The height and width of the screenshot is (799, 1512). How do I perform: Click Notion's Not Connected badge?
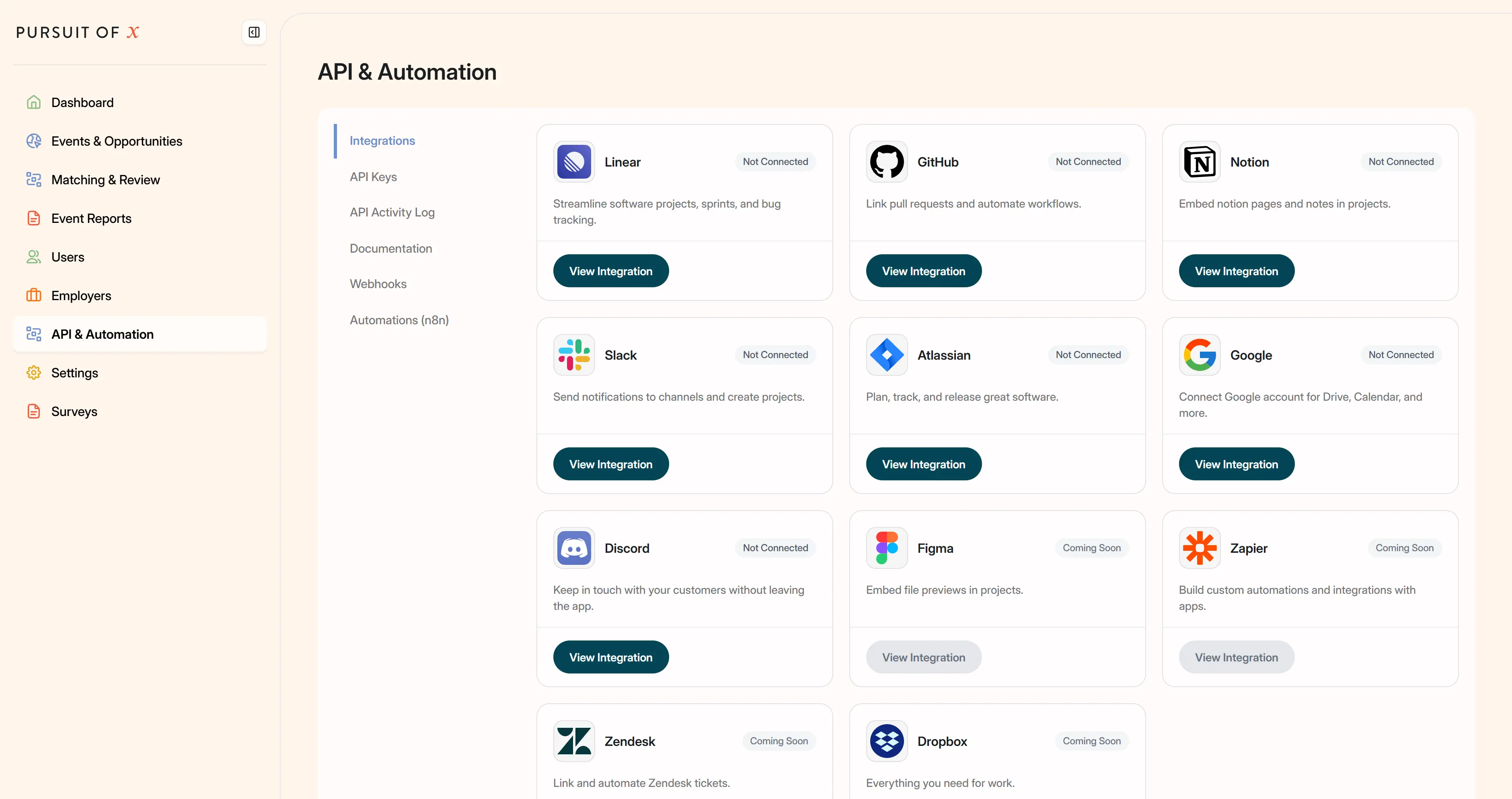[1401, 161]
